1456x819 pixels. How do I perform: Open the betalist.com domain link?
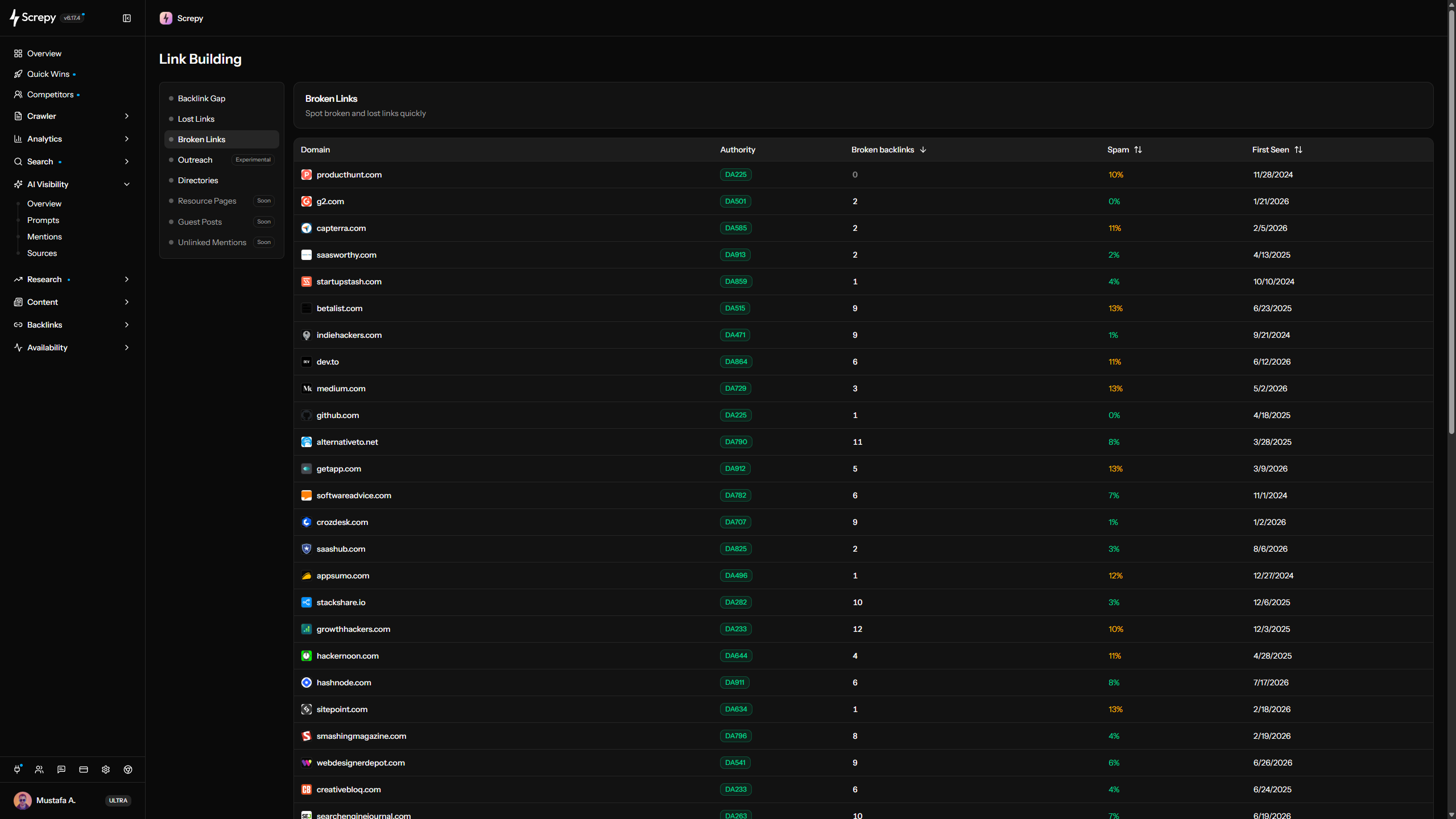tap(340, 308)
